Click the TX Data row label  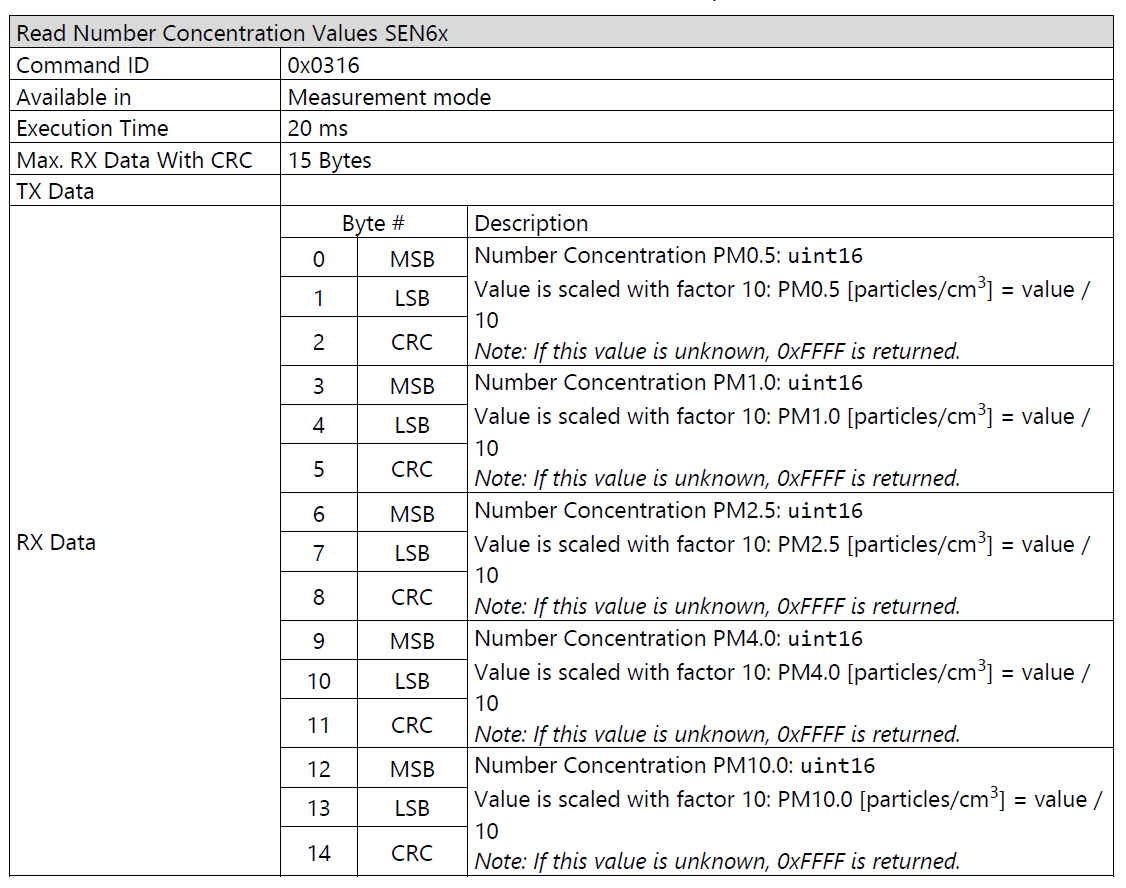tap(55, 192)
